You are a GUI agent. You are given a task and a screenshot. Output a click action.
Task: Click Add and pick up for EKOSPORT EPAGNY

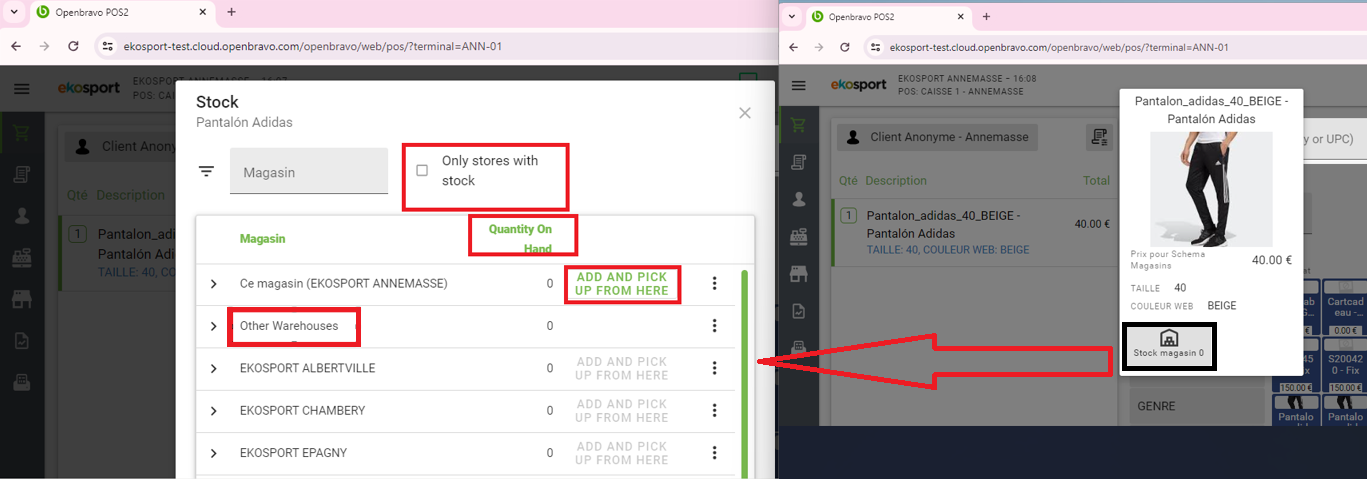[622, 453]
